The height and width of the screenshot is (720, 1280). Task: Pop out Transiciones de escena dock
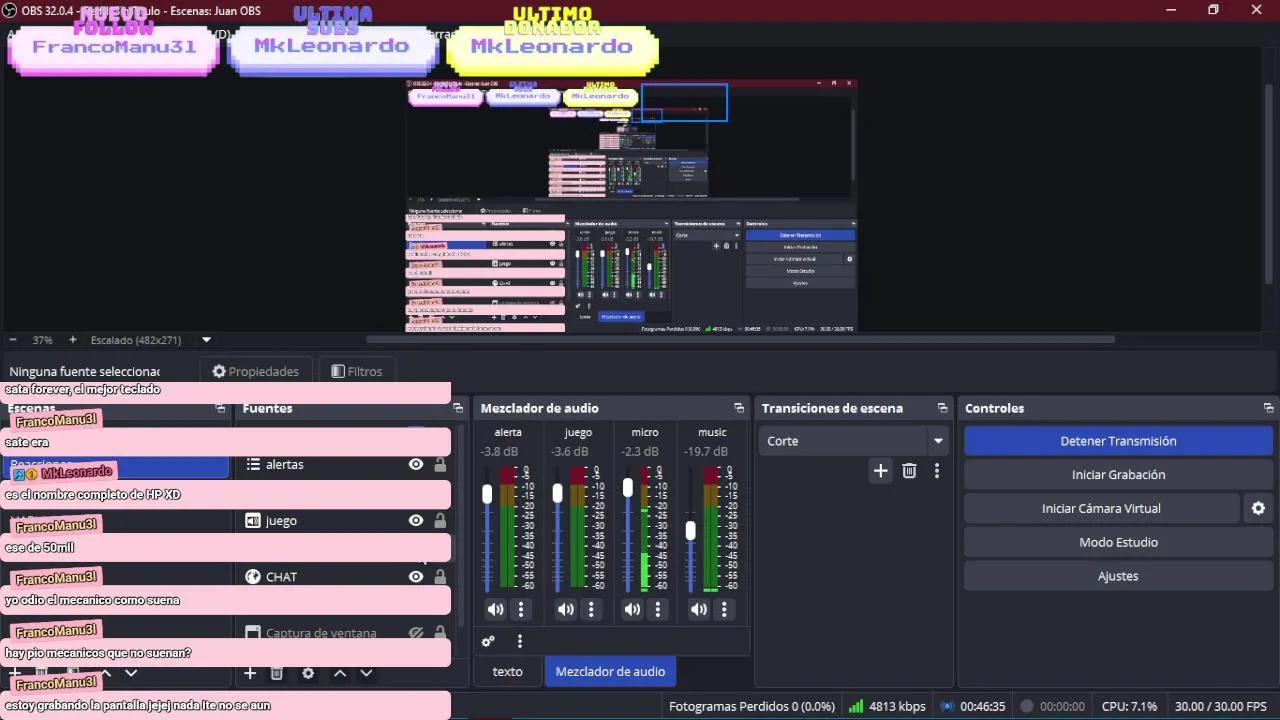click(x=942, y=408)
